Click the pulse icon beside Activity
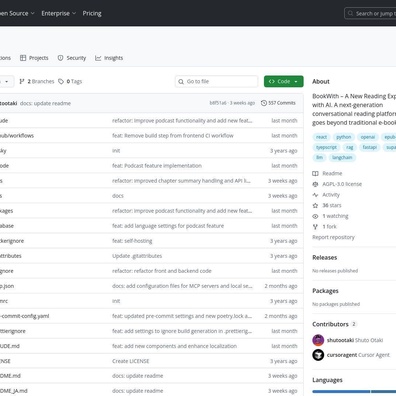The image size is (396, 396). tap(315, 195)
